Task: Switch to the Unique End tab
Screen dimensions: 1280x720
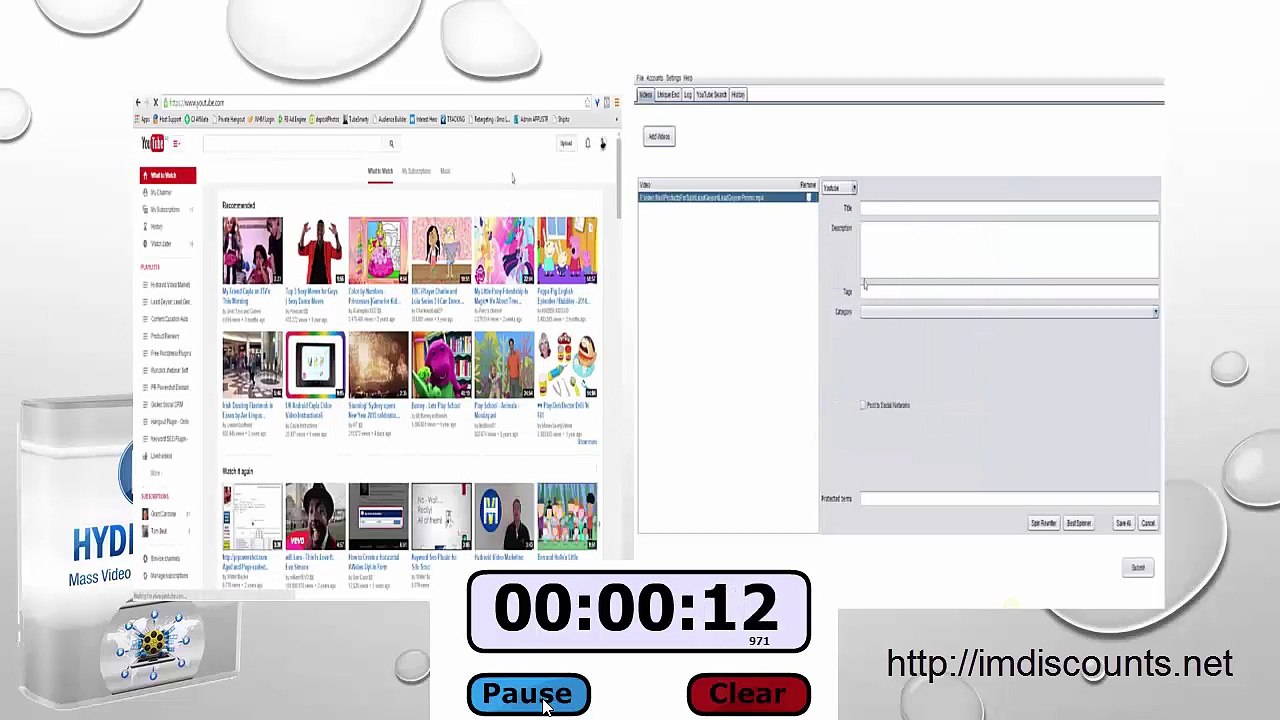Action: tap(668, 95)
